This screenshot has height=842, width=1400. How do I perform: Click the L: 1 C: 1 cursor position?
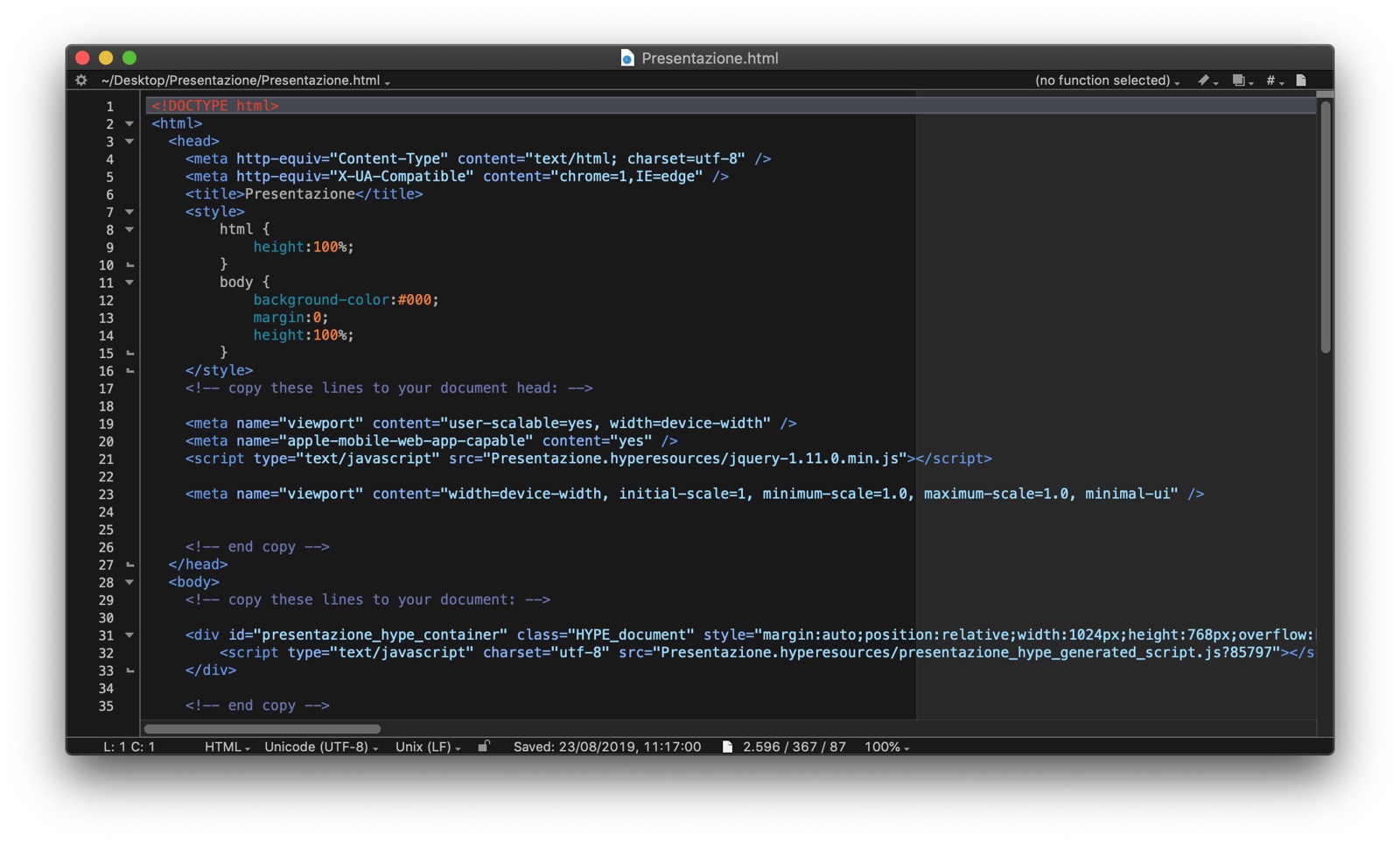(129, 747)
